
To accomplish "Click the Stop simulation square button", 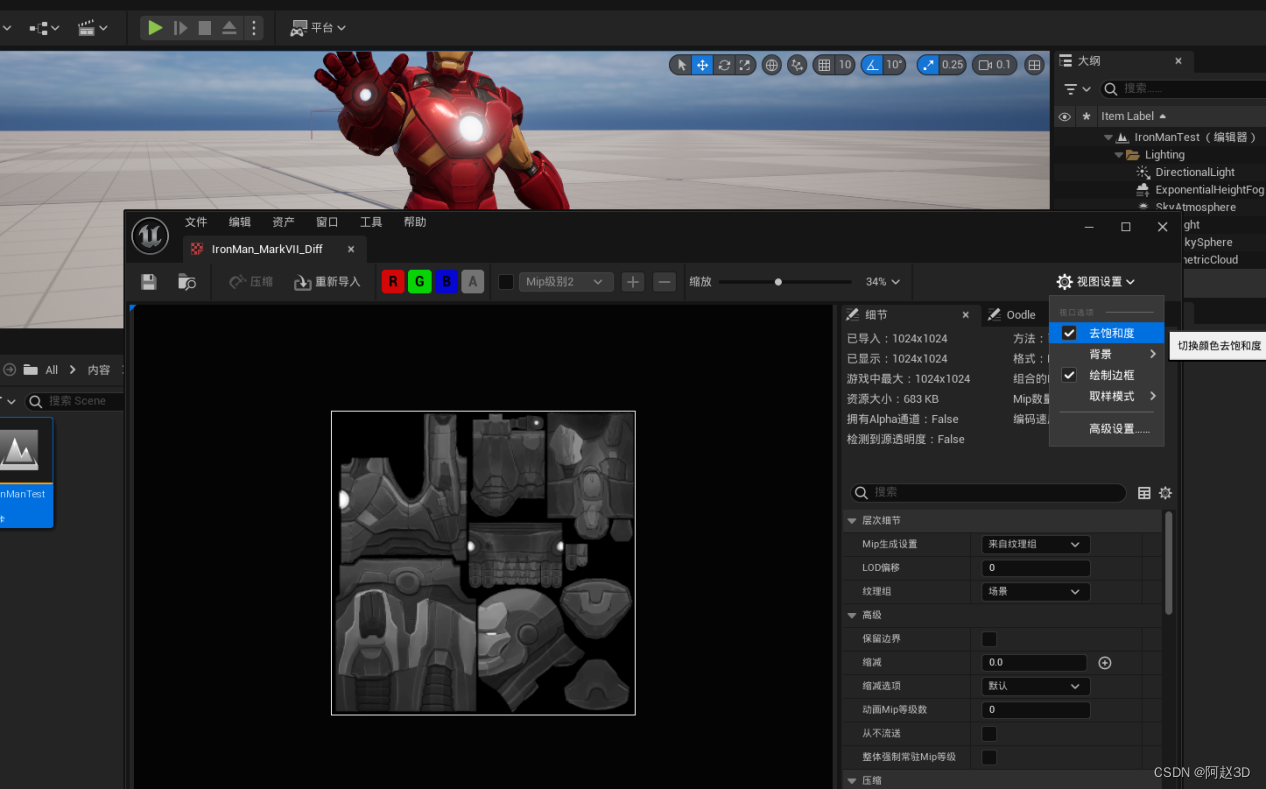I will click(x=205, y=28).
